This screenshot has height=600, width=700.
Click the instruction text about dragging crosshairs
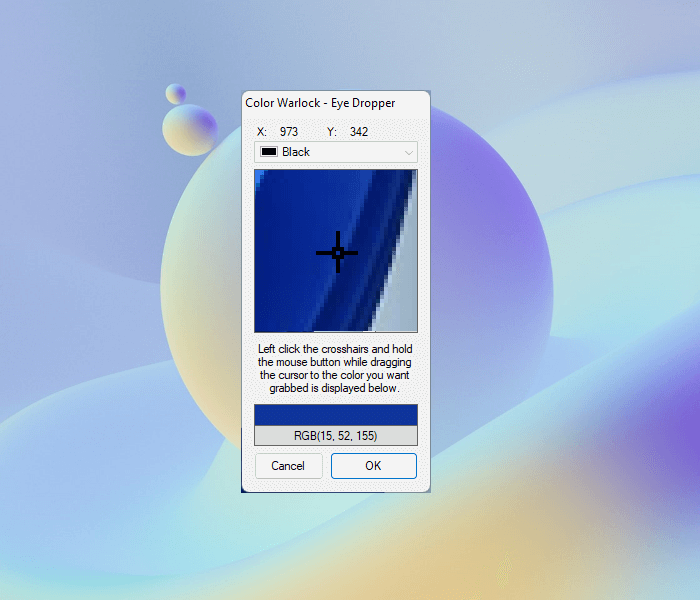coord(335,368)
